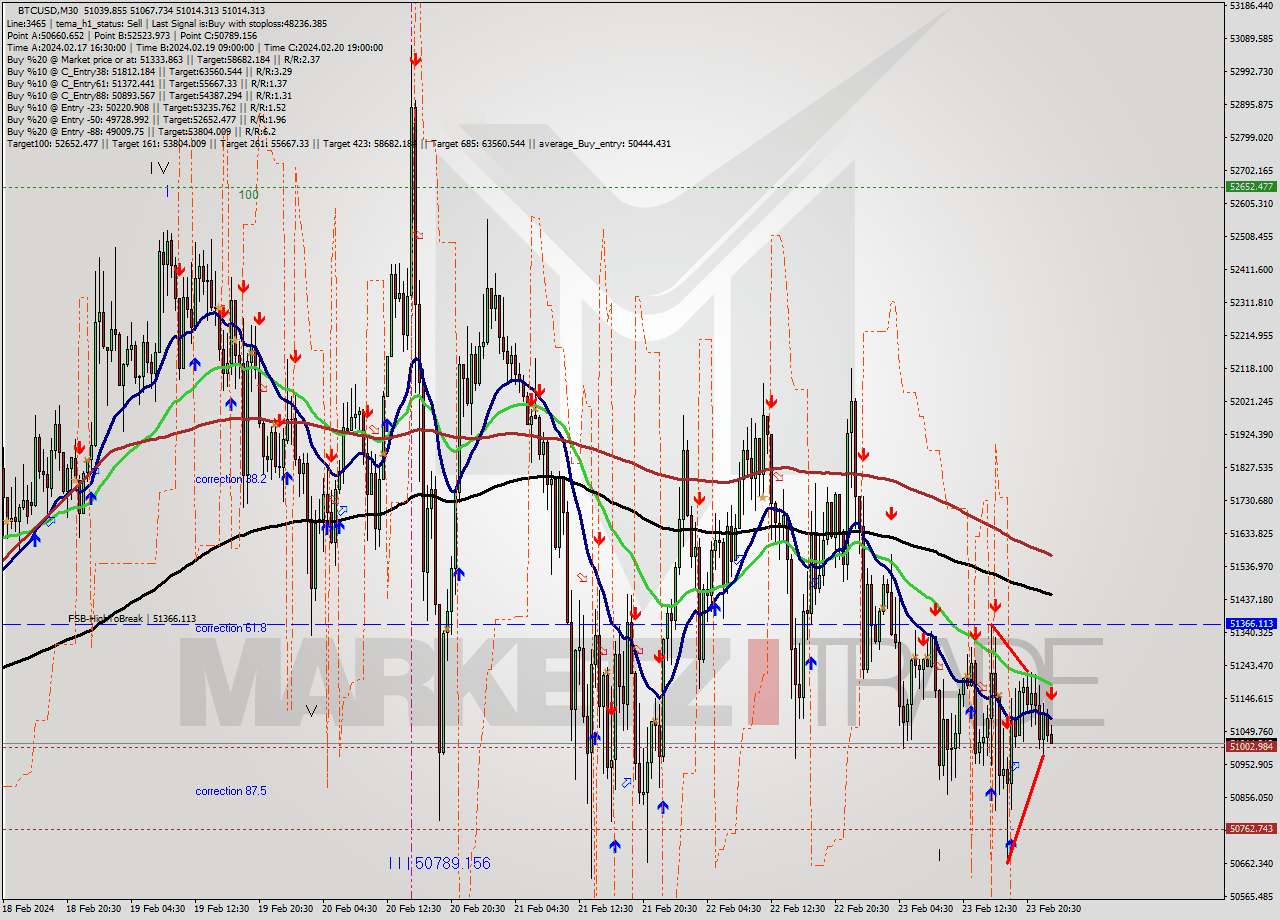
Task: Click the green '100' level label
Action: 248,194
